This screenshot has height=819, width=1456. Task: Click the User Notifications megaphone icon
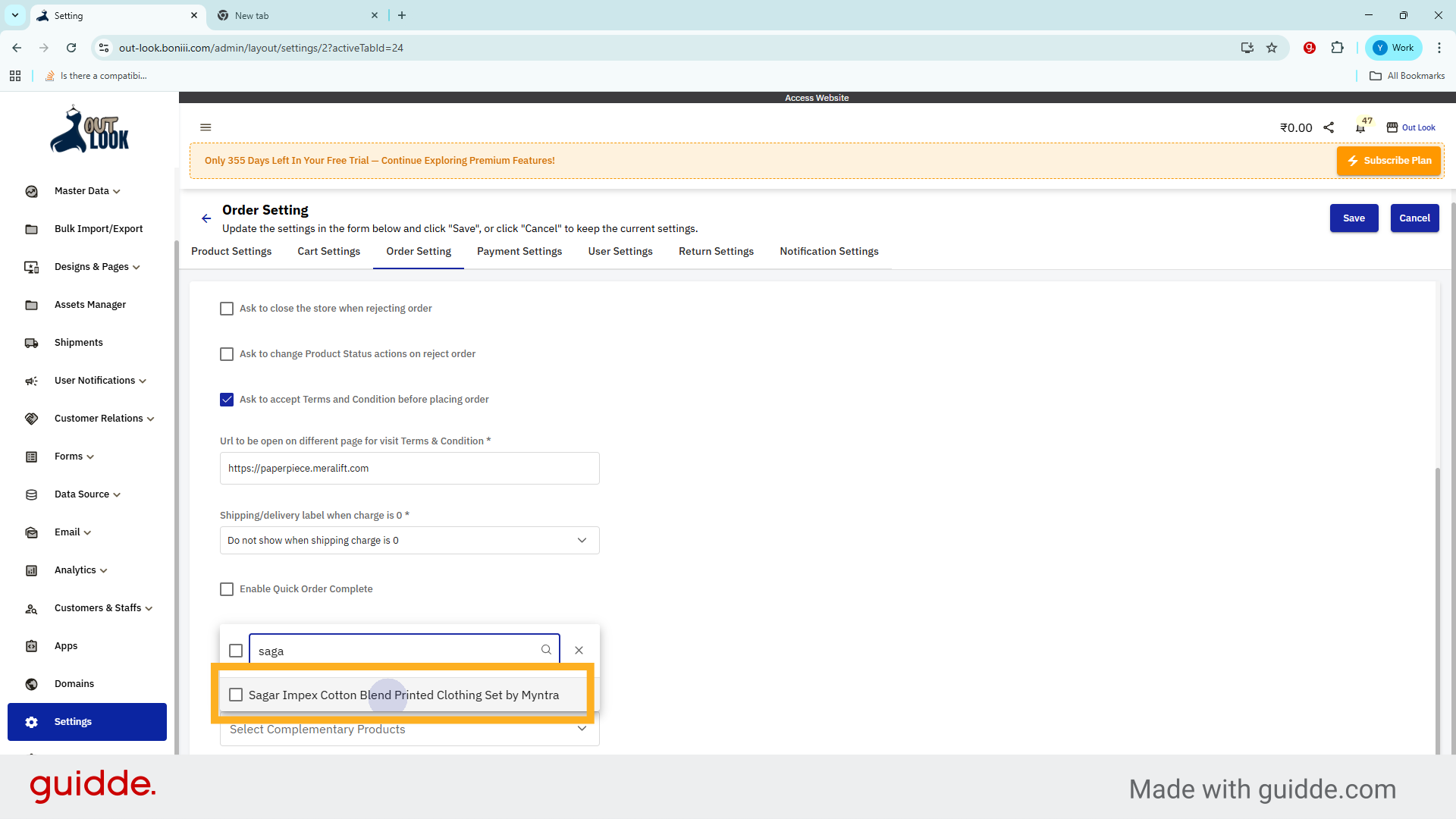(31, 381)
